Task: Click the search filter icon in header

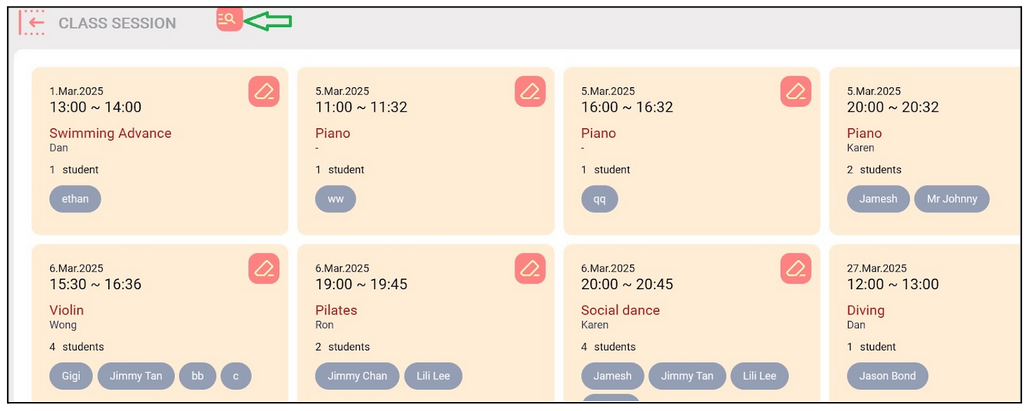Action: tap(229, 19)
